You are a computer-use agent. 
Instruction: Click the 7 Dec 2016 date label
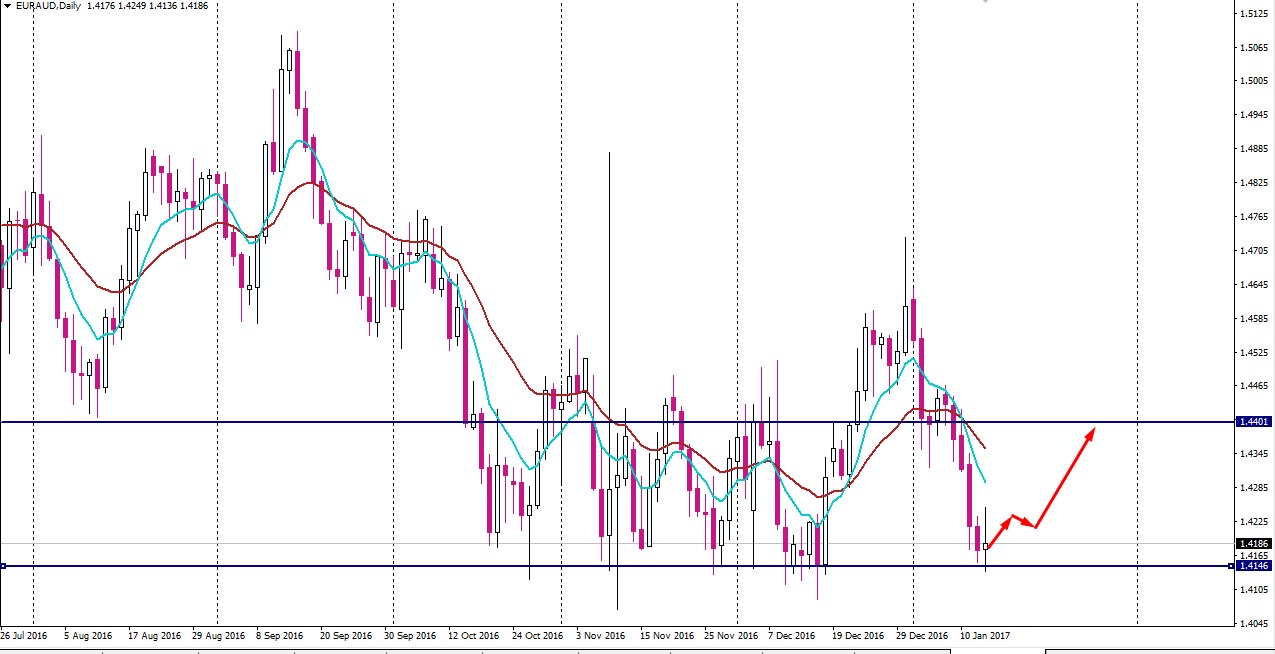792,635
